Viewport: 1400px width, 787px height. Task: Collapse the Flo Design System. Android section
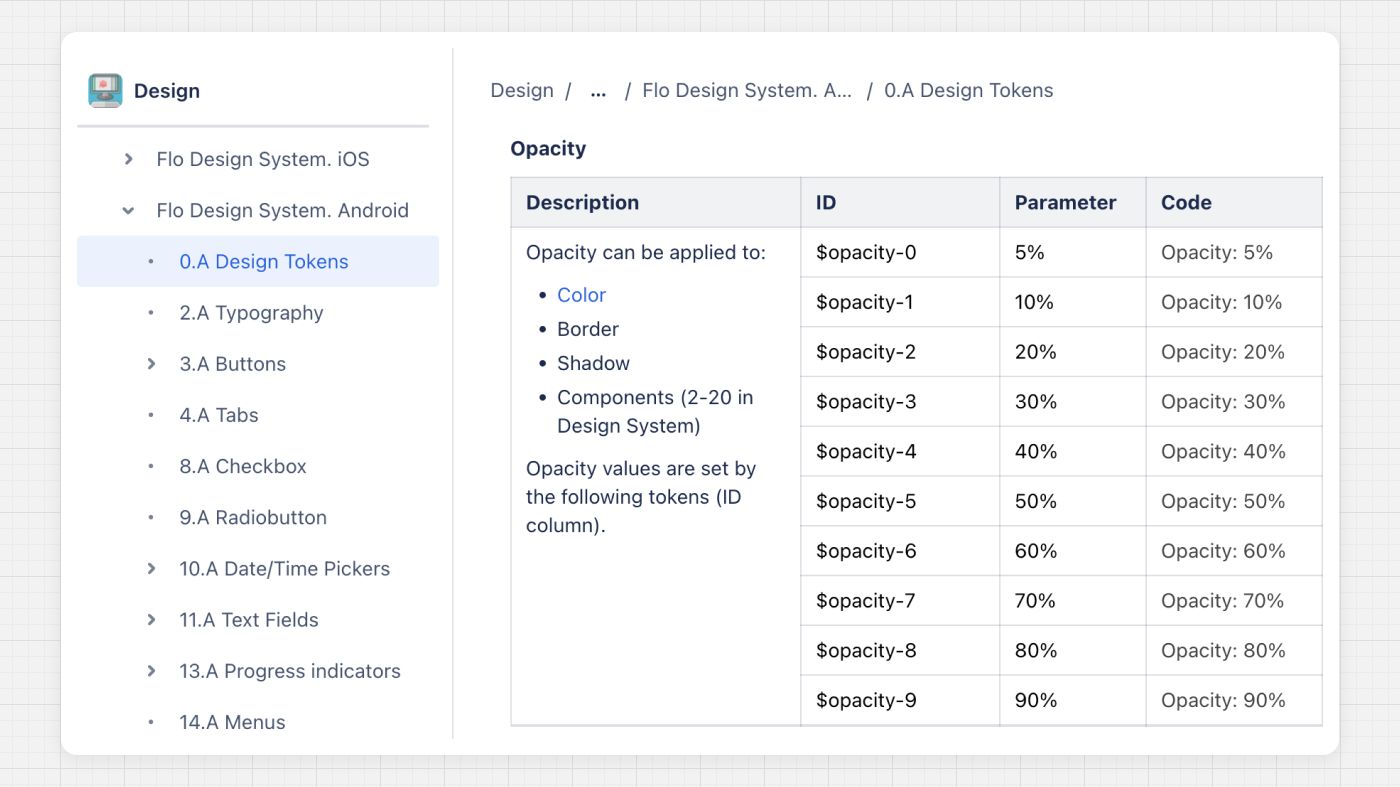(x=129, y=210)
